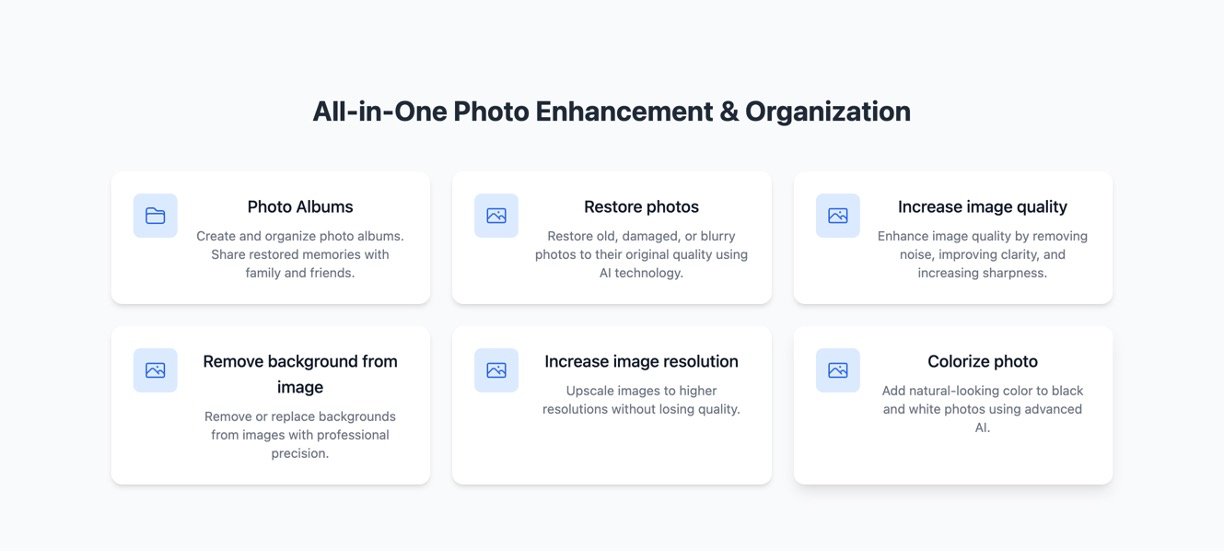The image size is (1224, 552).
Task: Click the 'Upscale images to higher resolutions' description
Action: [641, 400]
